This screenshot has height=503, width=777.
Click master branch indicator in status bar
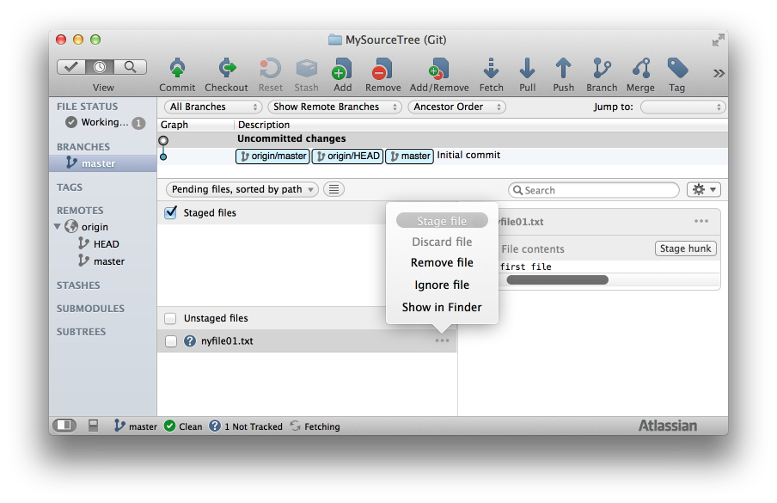136,426
